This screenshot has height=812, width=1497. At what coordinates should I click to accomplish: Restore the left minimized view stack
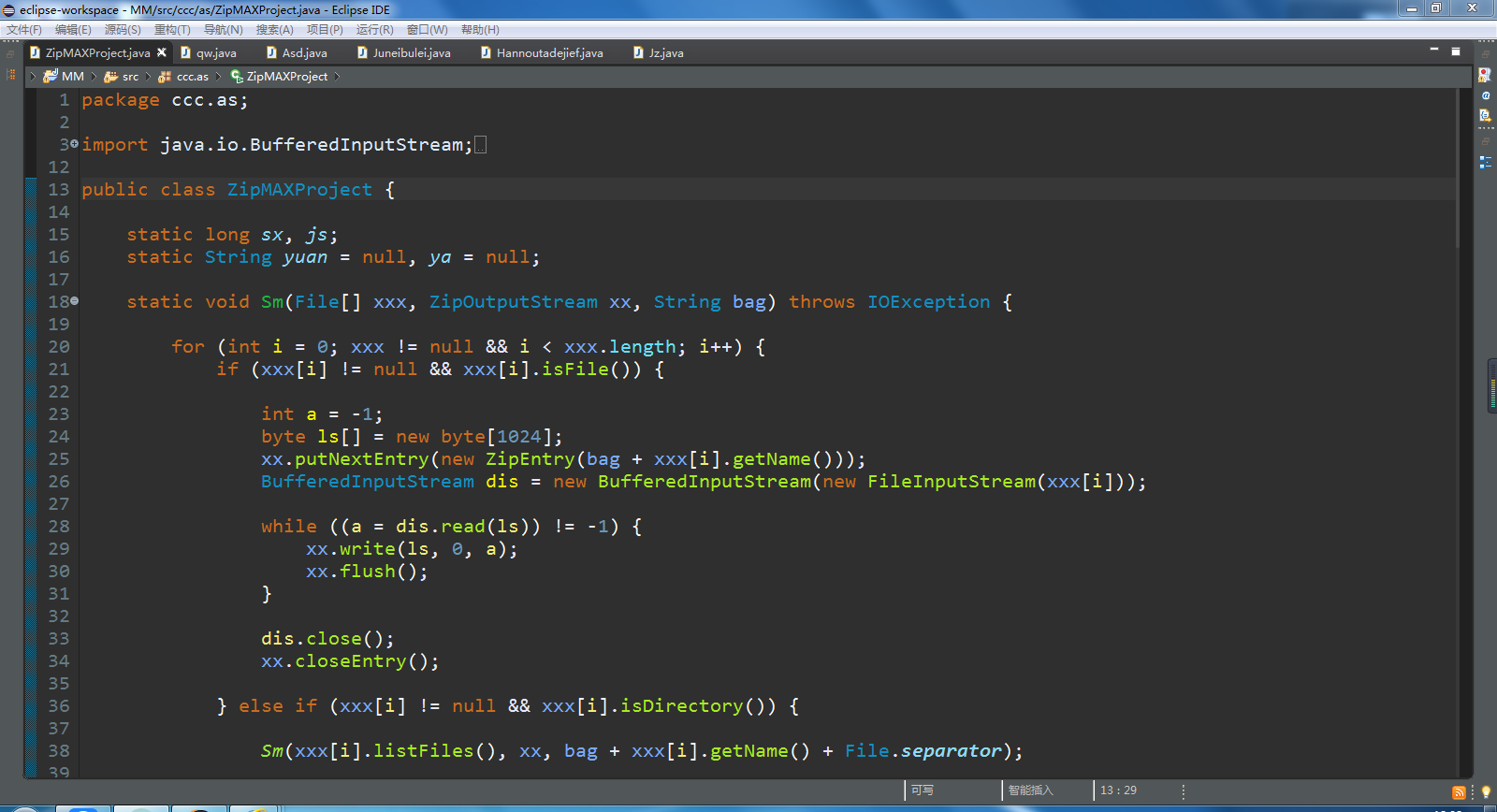(11, 54)
